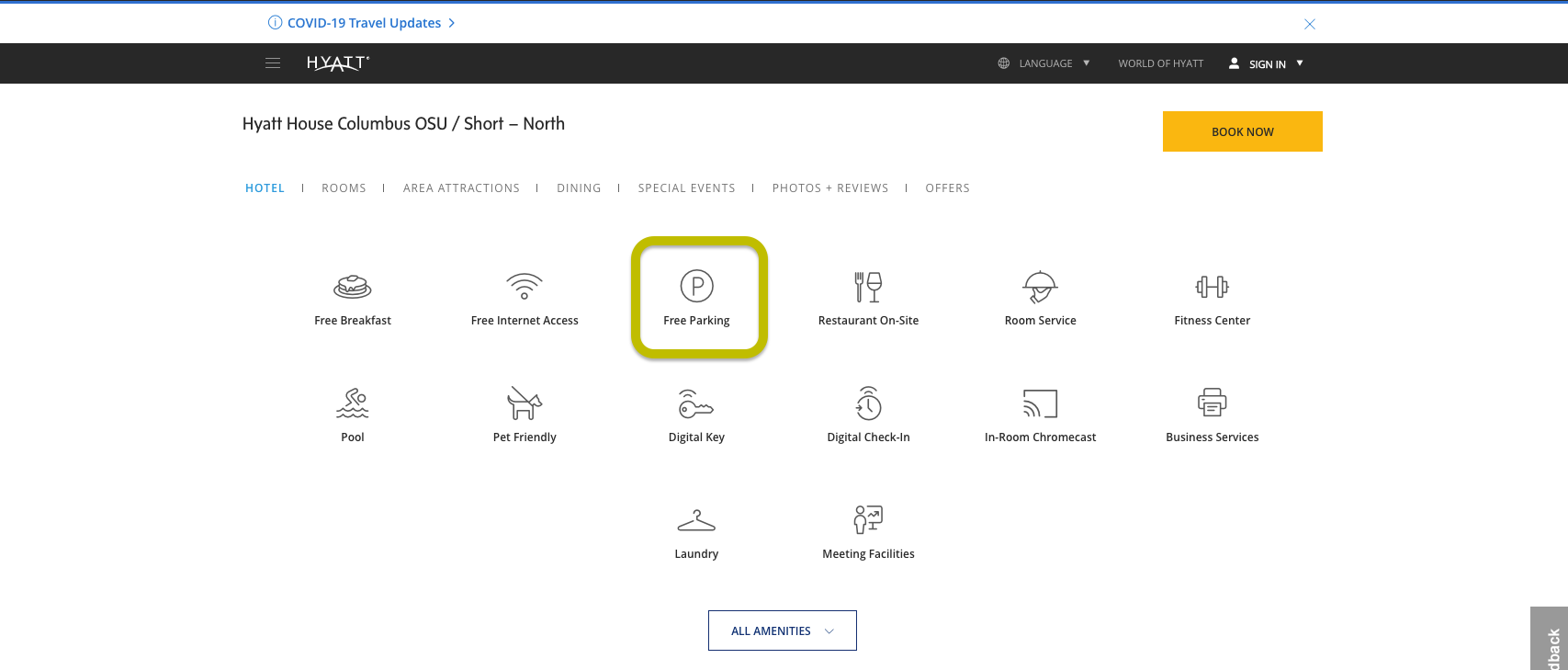This screenshot has width=1568, height=670.
Task: Open the hamburger navigation menu
Action: (x=273, y=63)
